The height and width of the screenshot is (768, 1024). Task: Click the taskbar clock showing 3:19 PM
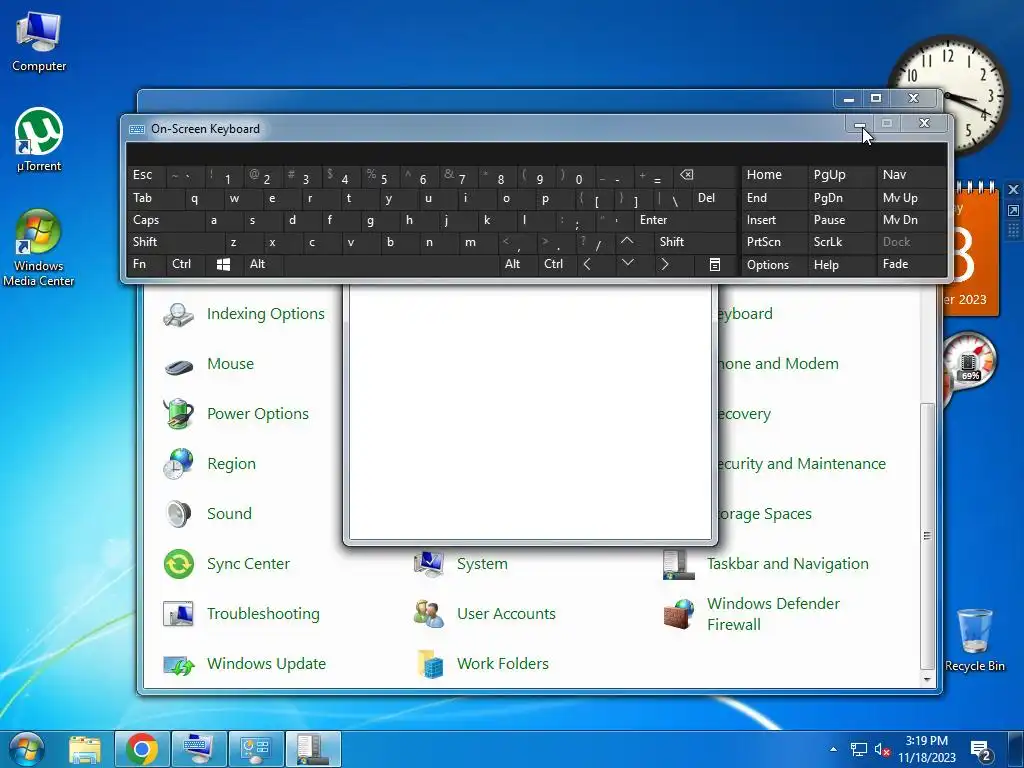(x=926, y=749)
